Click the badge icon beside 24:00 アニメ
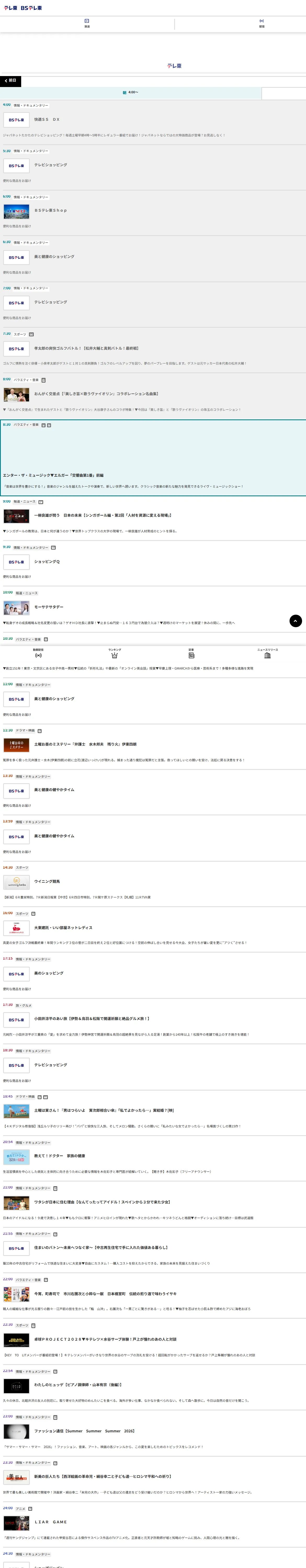306x1568 pixels. tap(30, 1509)
